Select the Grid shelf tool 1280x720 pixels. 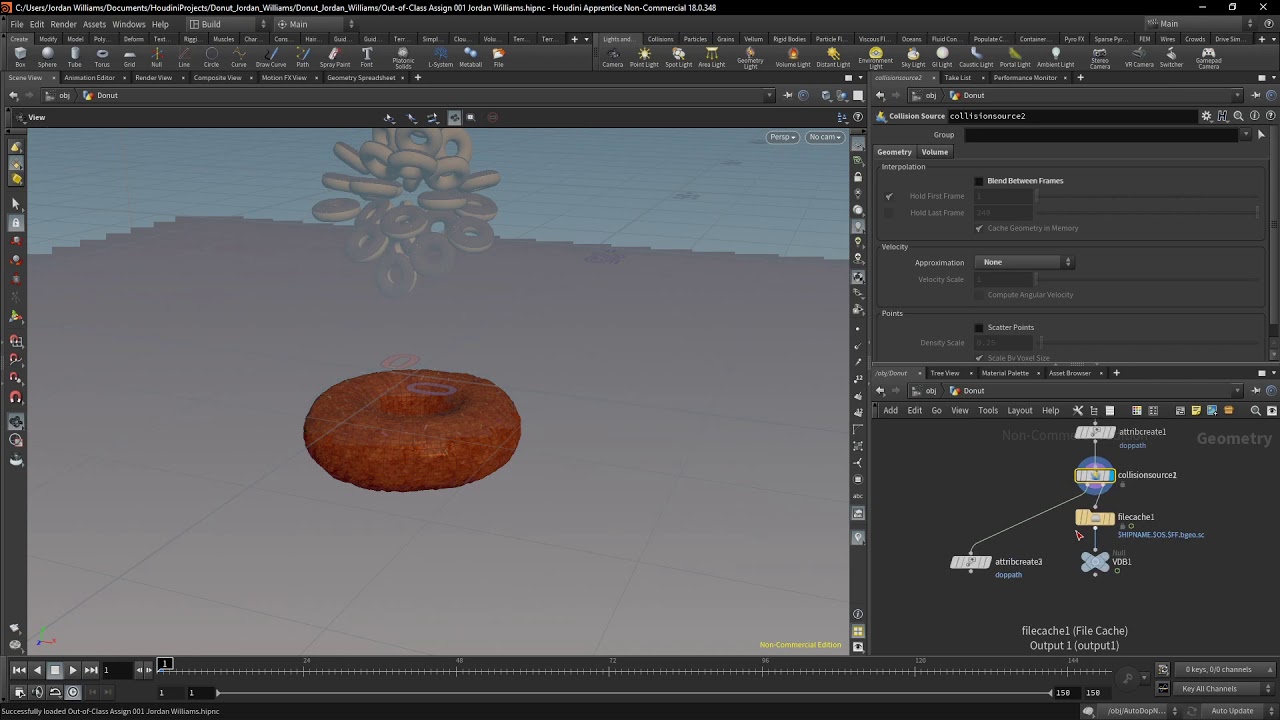tap(129, 57)
